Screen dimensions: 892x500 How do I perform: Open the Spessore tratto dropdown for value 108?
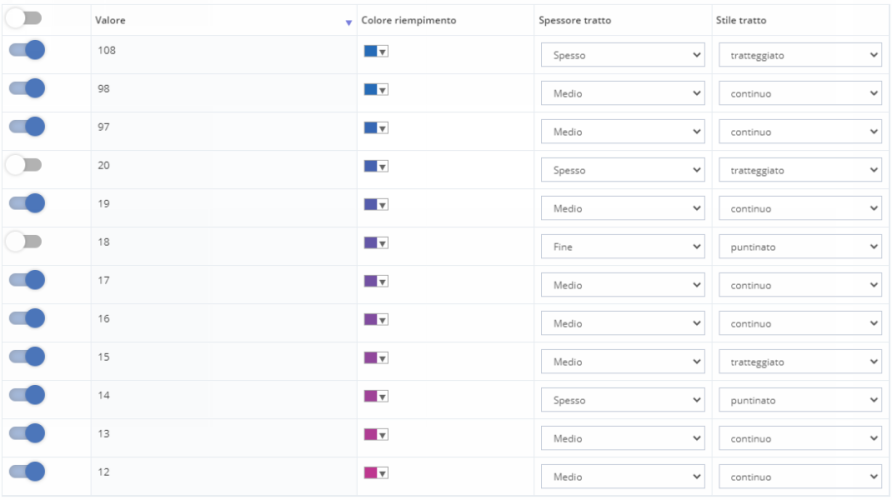(x=624, y=56)
